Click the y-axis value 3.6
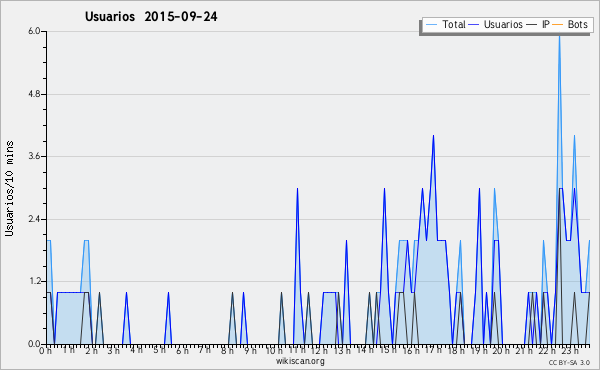This screenshot has height=370, width=600. 34,156
